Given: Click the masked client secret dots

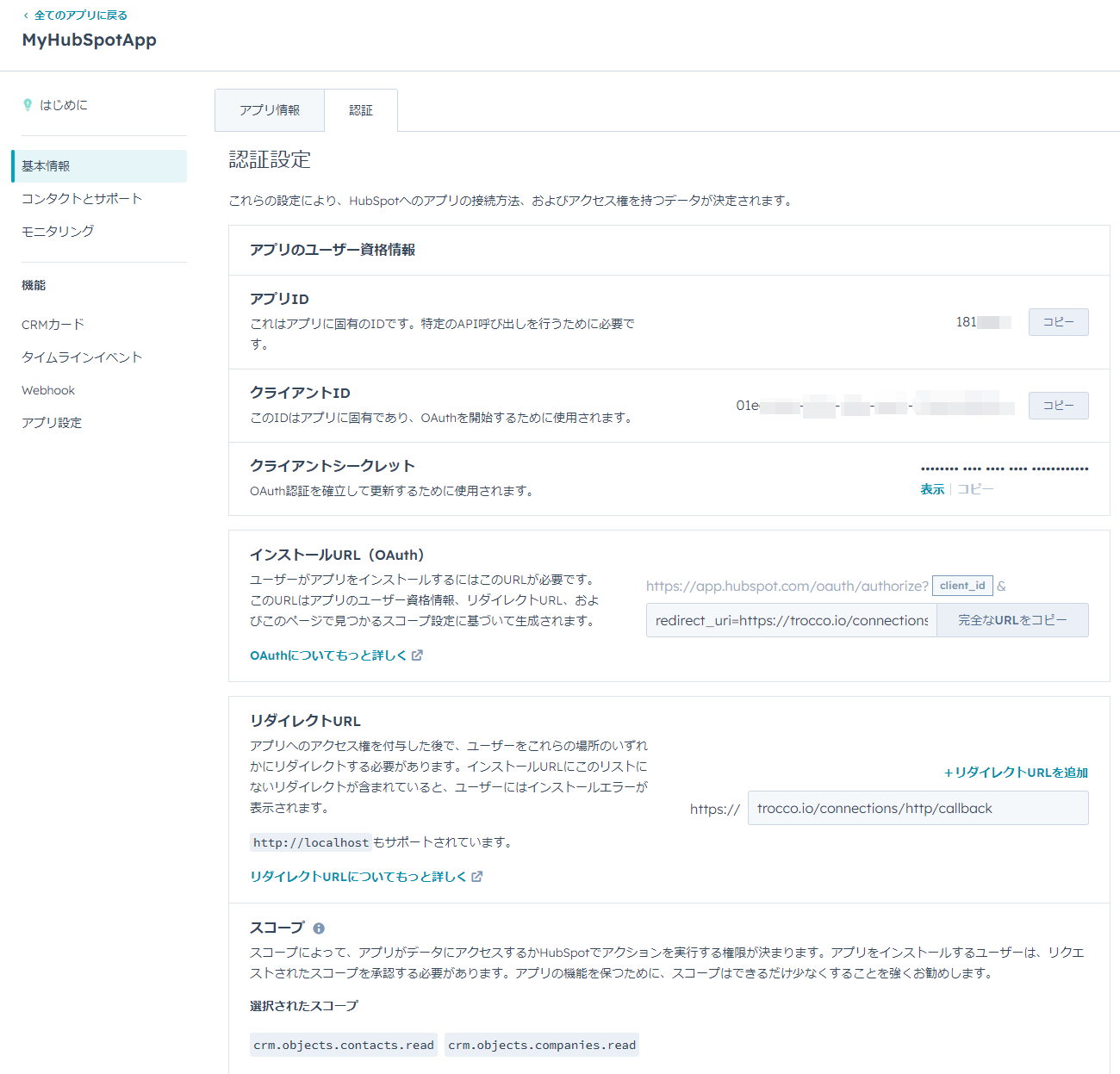Looking at the screenshot, I should click(x=1005, y=469).
